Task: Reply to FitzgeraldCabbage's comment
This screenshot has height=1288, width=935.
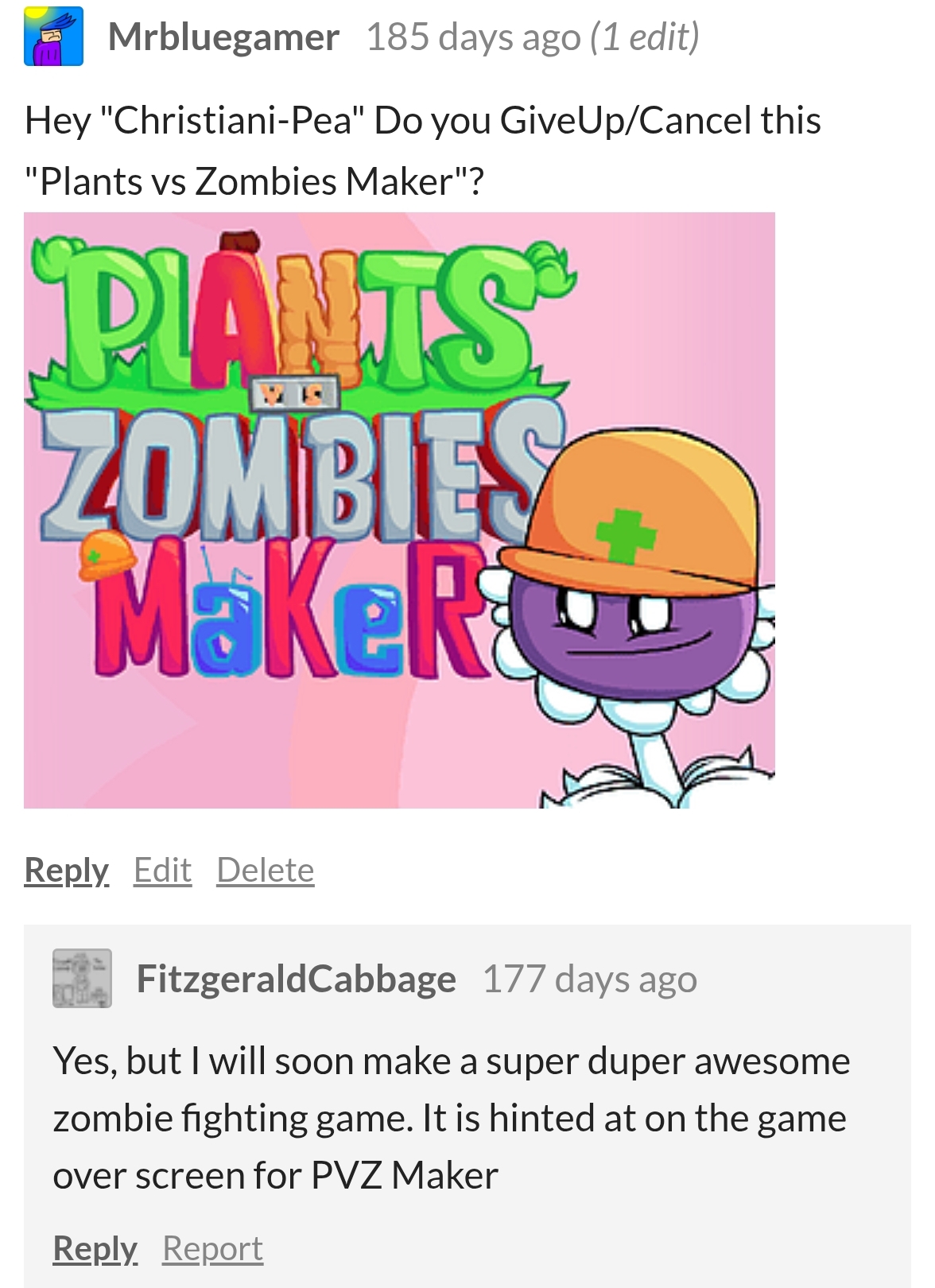Action: click(95, 1248)
